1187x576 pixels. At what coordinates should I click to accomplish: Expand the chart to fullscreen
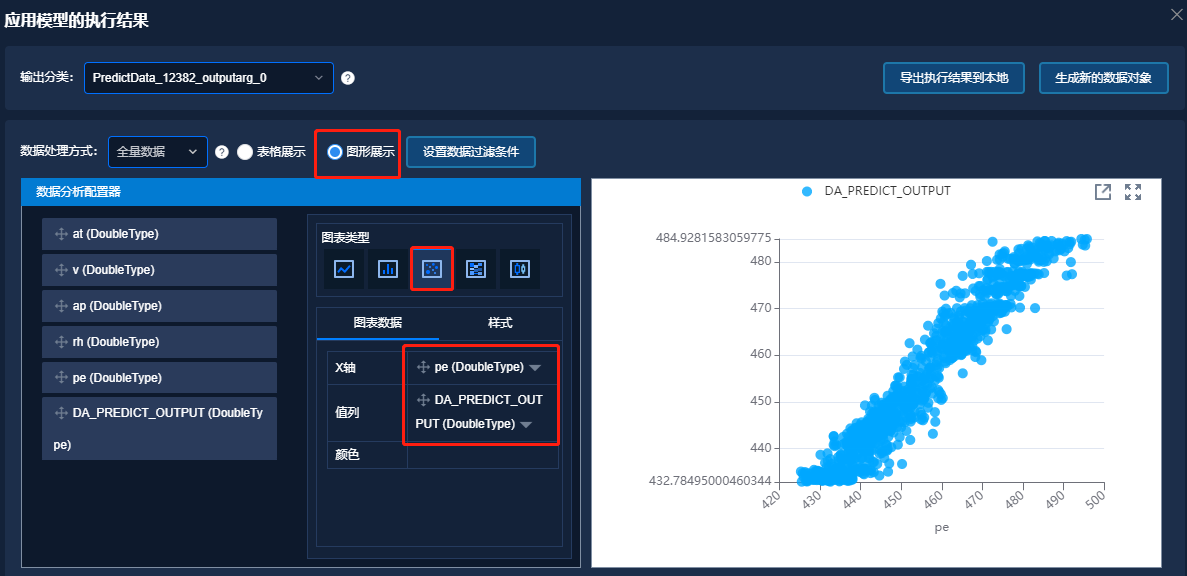coord(1133,192)
